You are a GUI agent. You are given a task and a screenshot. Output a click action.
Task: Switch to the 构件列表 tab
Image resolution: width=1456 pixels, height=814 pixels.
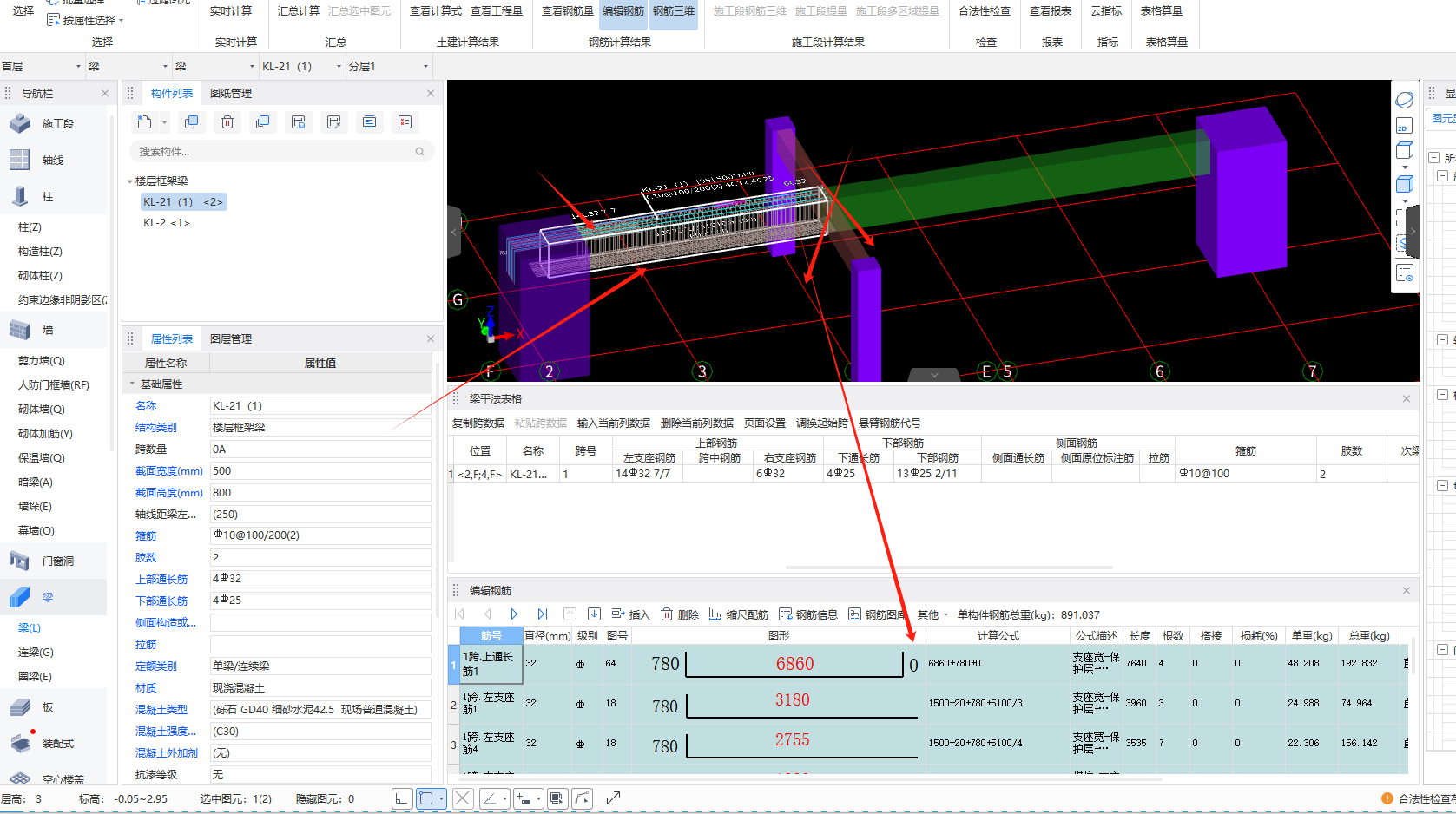tap(172, 93)
